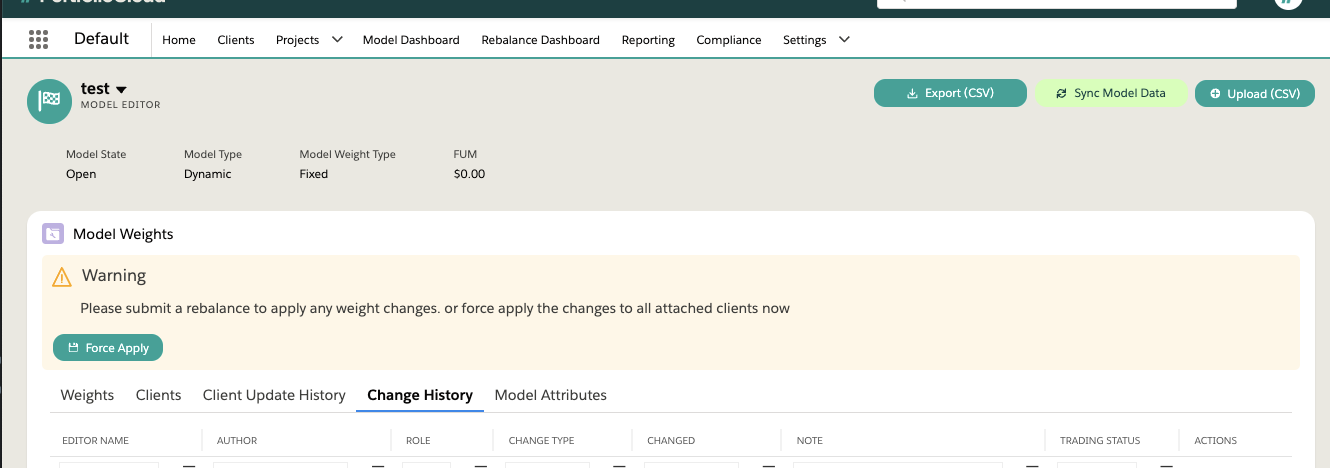Image resolution: width=1330 pixels, height=468 pixels.
Task: Click the Model Weight Type value Fixed
Action: tap(314, 174)
